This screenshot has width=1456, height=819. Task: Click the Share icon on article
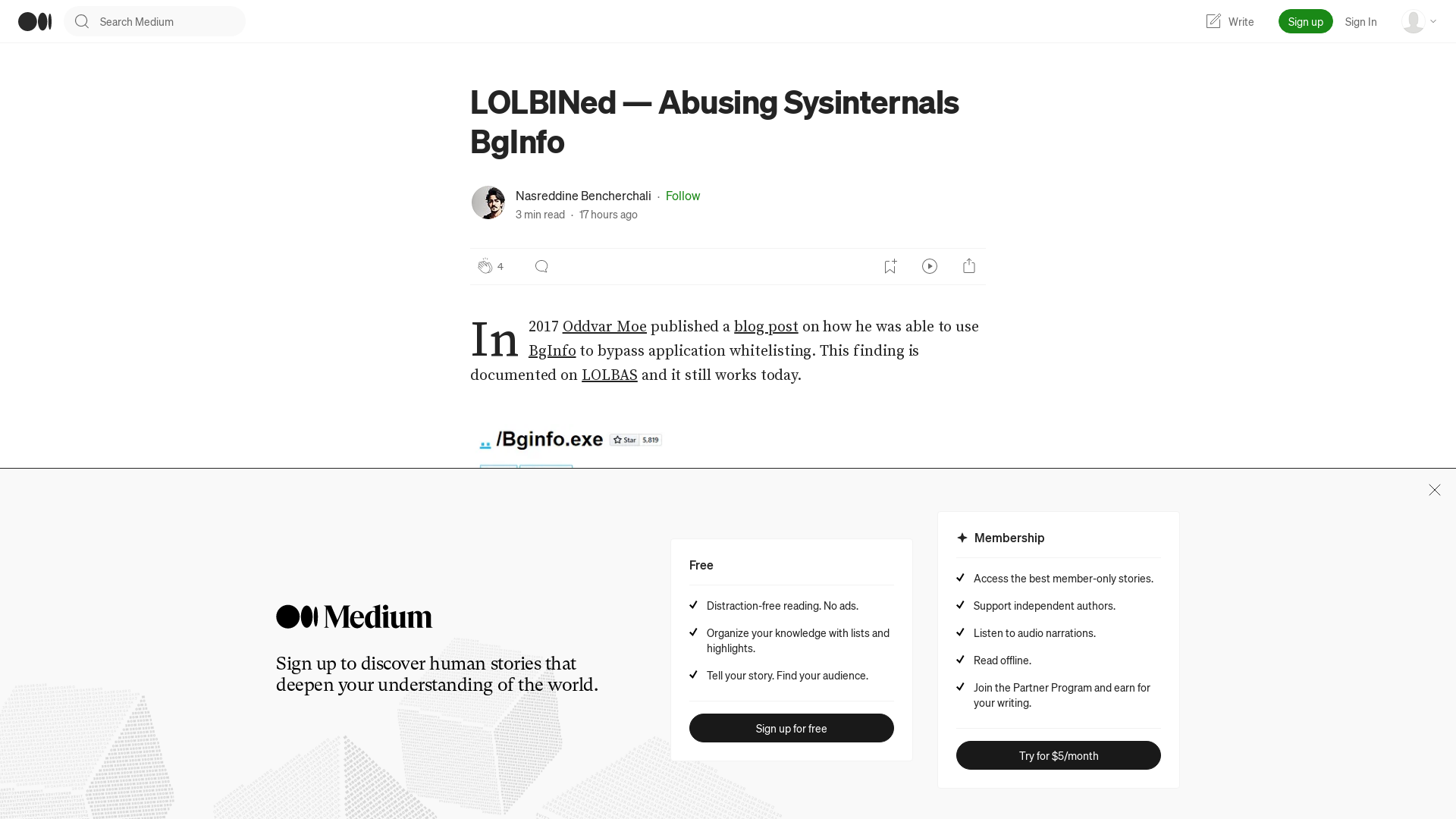(x=969, y=265)
